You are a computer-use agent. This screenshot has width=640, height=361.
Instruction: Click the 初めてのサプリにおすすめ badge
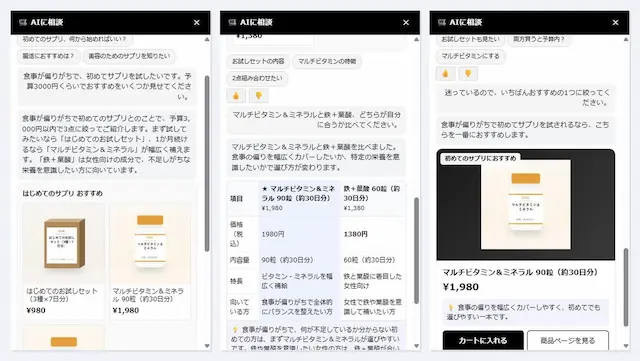click(480, 158)
